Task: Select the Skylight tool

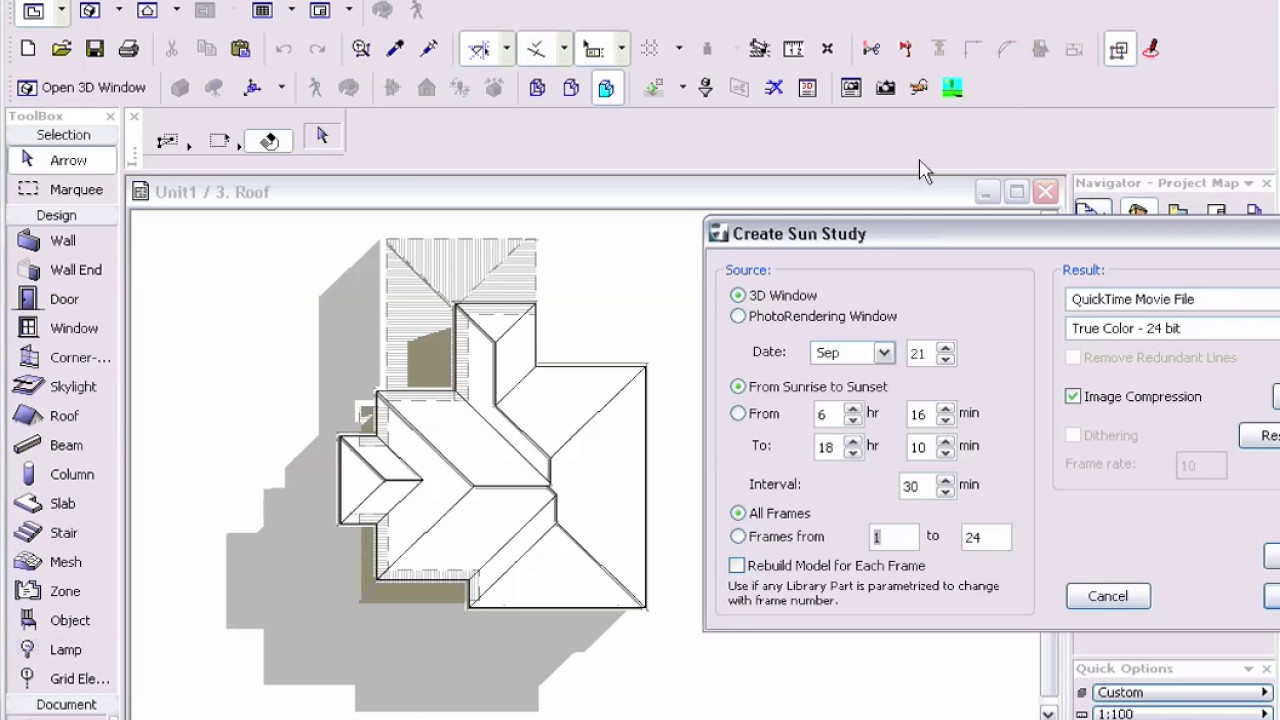Action: pos(62,386)
